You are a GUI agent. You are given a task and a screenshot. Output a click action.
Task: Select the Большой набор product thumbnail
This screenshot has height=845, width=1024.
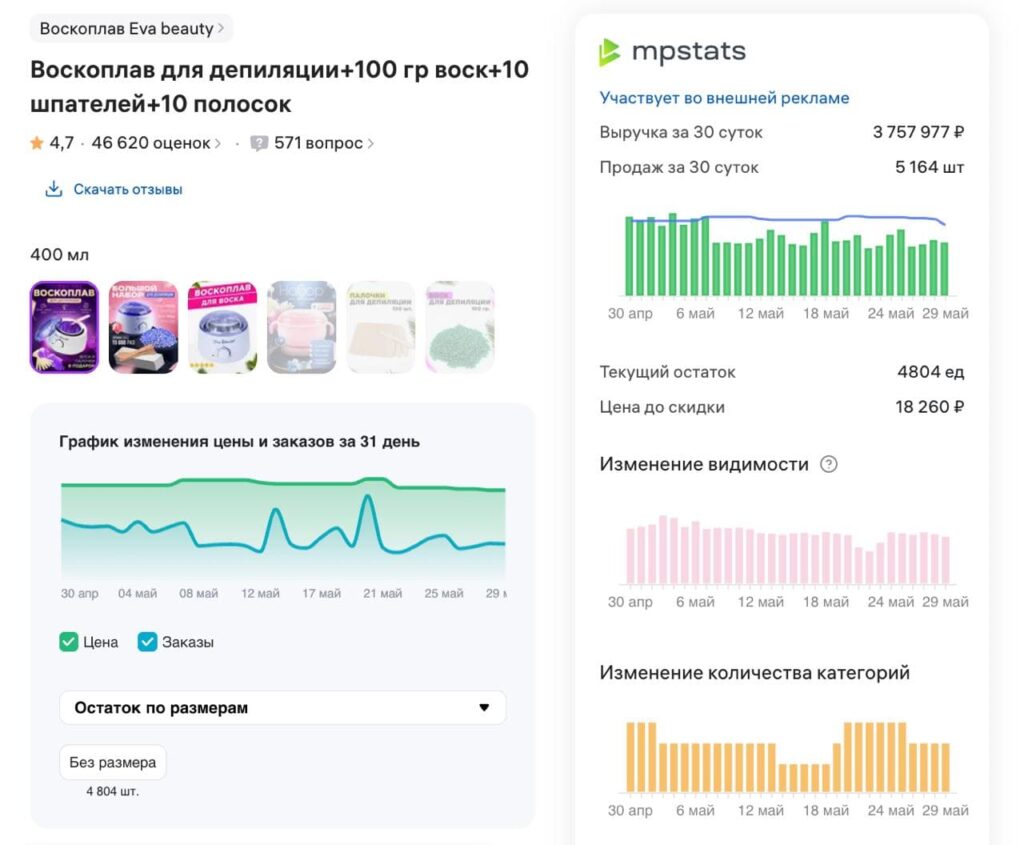[x=143, y=327]
